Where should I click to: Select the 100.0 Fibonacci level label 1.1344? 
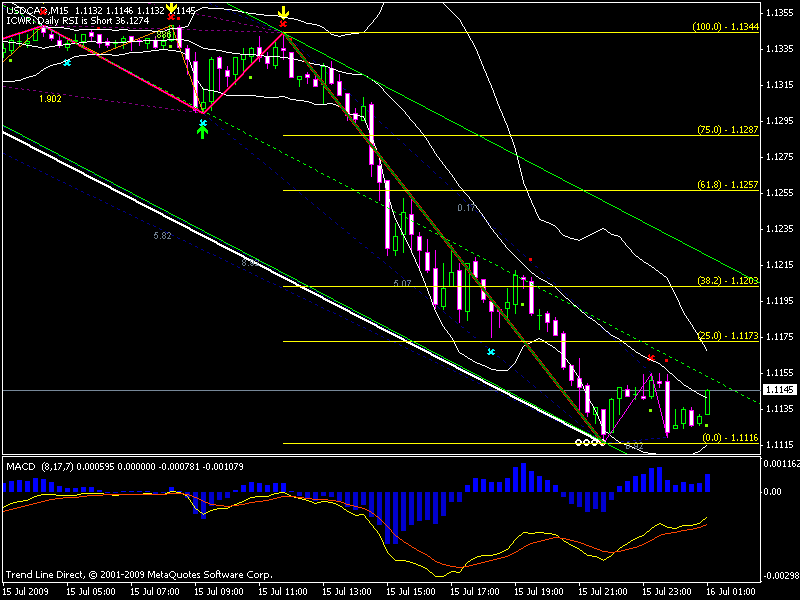click(x=726, y=28)
